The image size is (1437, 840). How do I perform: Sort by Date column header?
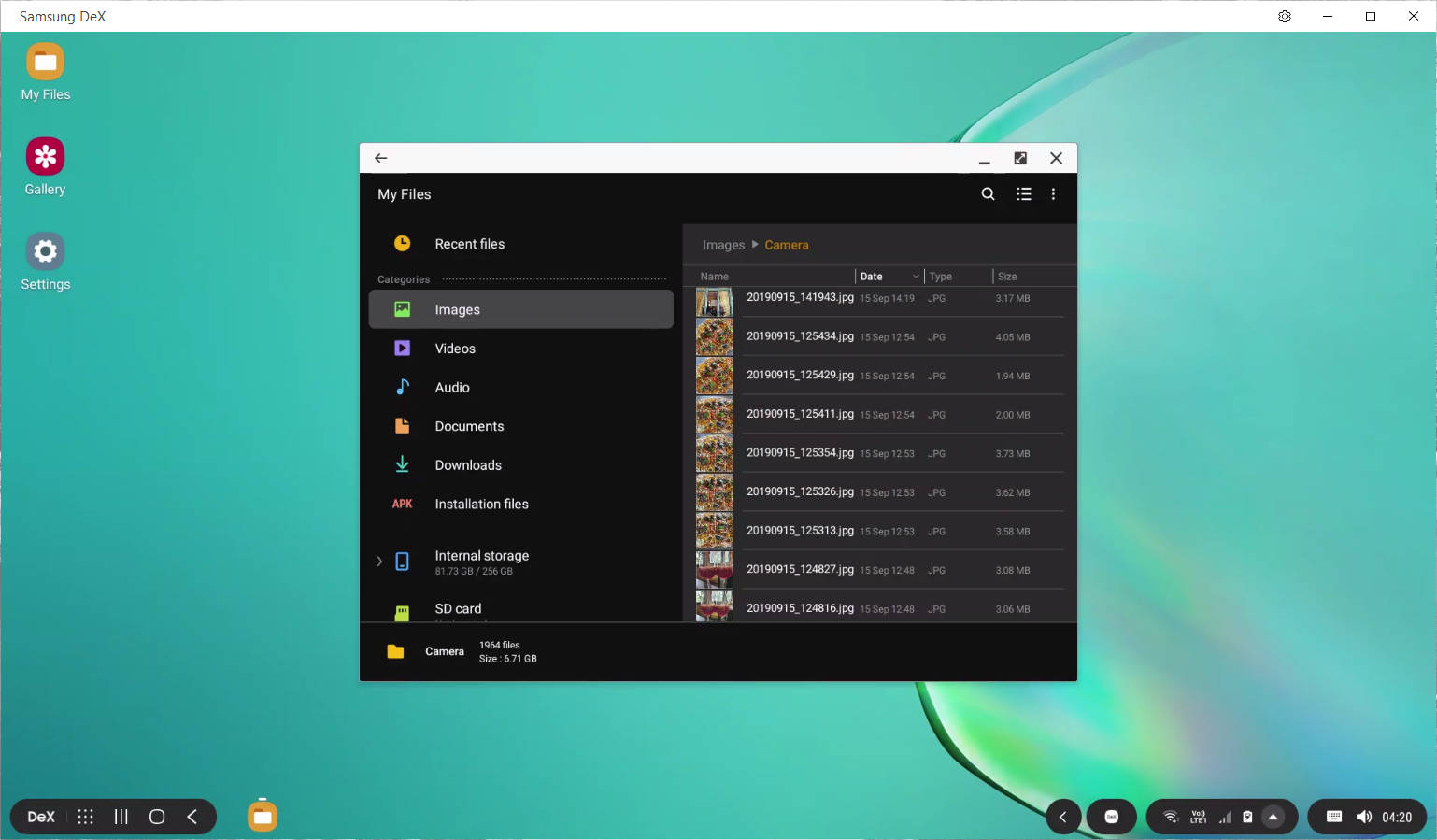pos(872,277)
